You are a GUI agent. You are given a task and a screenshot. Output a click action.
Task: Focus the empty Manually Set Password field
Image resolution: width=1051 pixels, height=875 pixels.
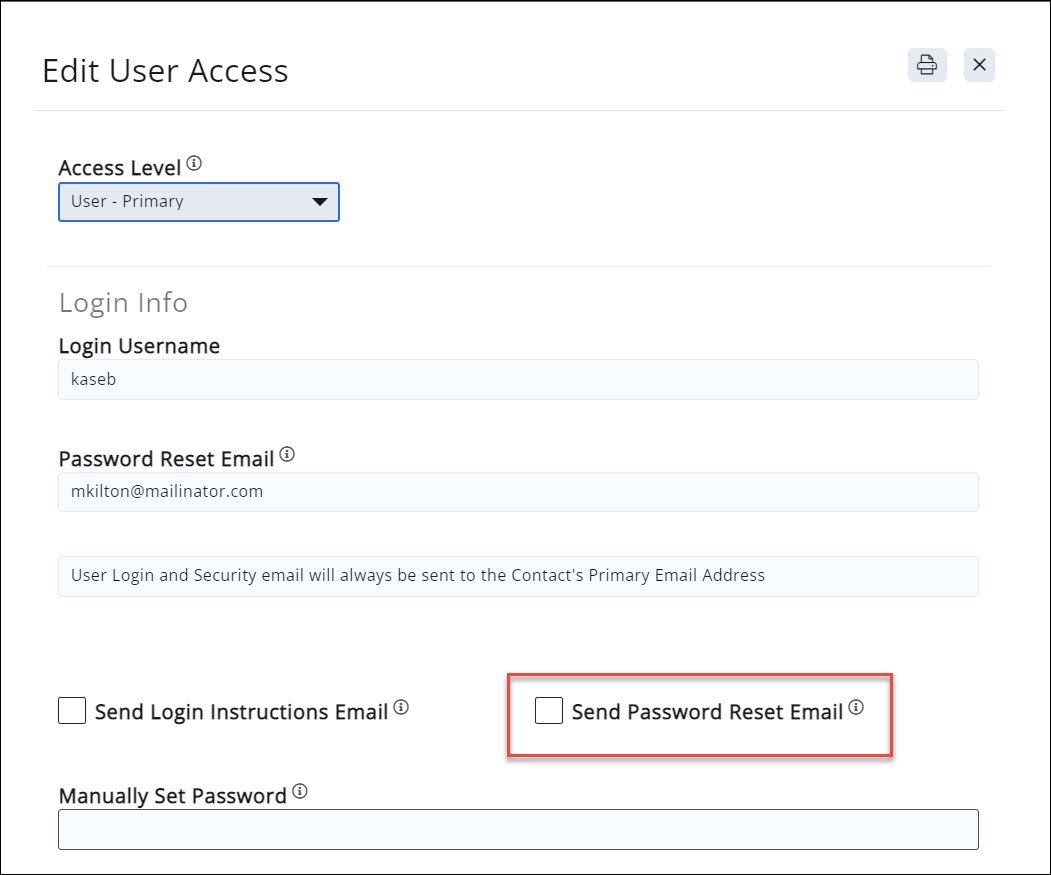click(518, 830)
